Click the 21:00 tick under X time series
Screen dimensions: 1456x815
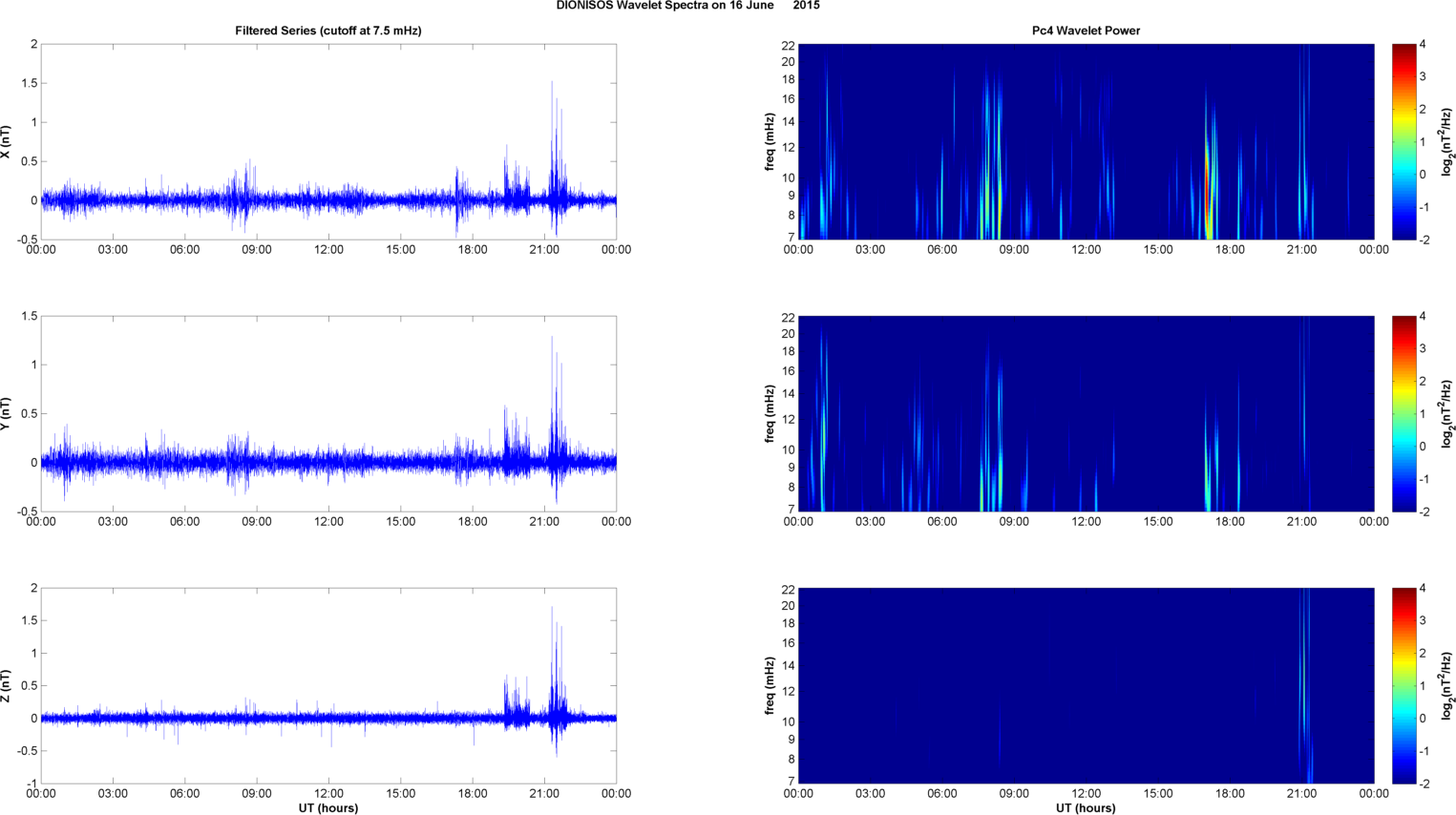pos(544,250)
